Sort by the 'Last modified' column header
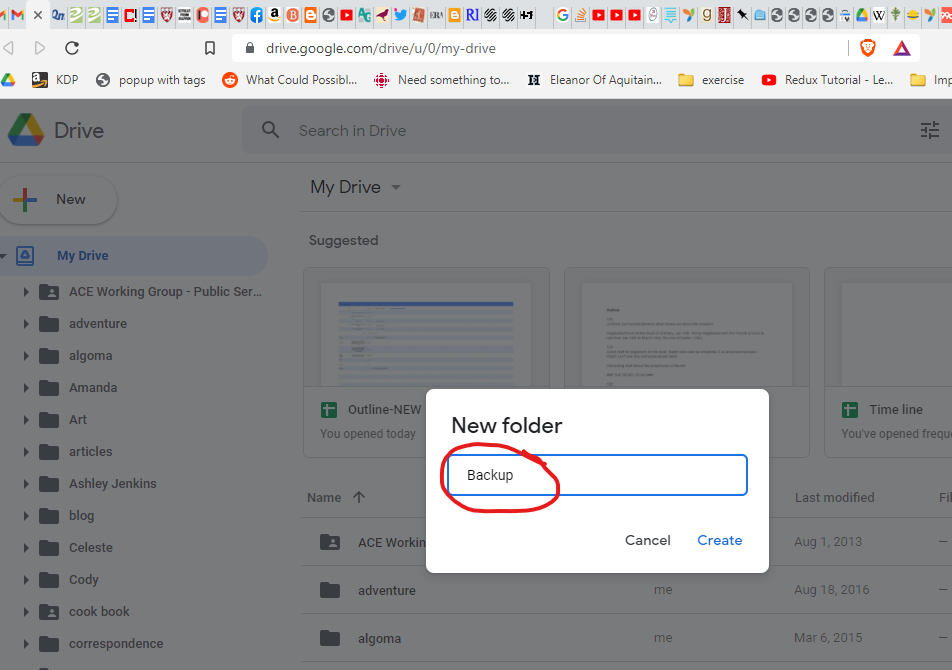952x670 pixels. 834,498
